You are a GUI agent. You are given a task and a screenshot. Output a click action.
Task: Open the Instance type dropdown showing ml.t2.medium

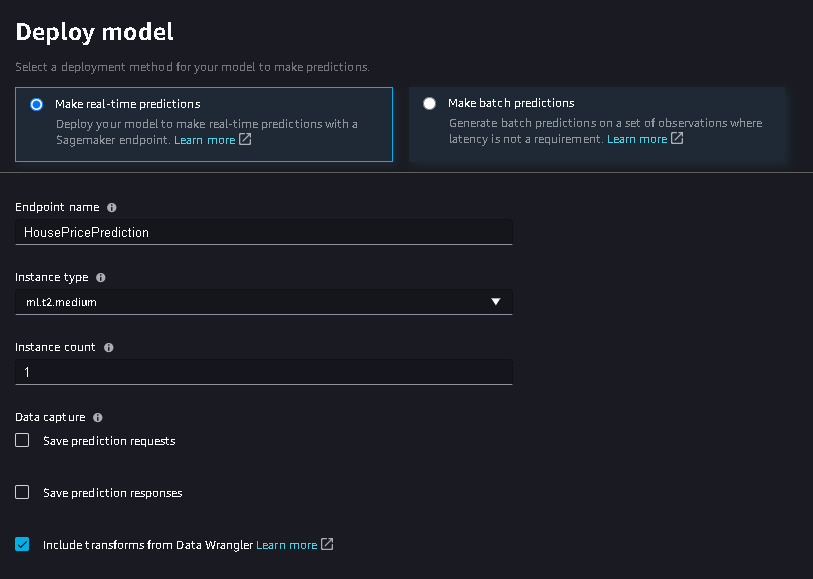click(265, 301)
